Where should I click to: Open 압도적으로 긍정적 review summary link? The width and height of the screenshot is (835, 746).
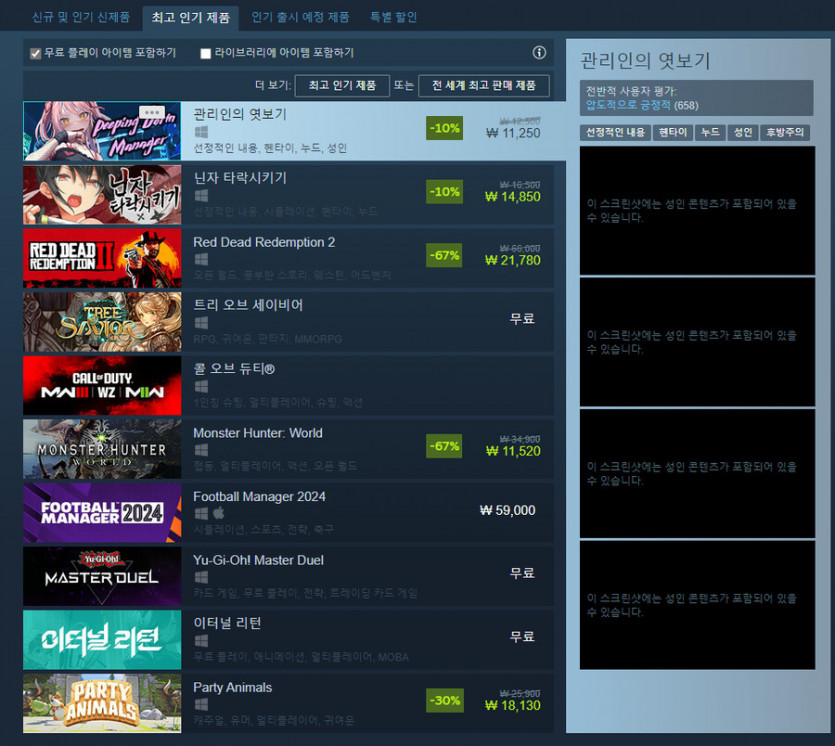[x=628, y=105]
